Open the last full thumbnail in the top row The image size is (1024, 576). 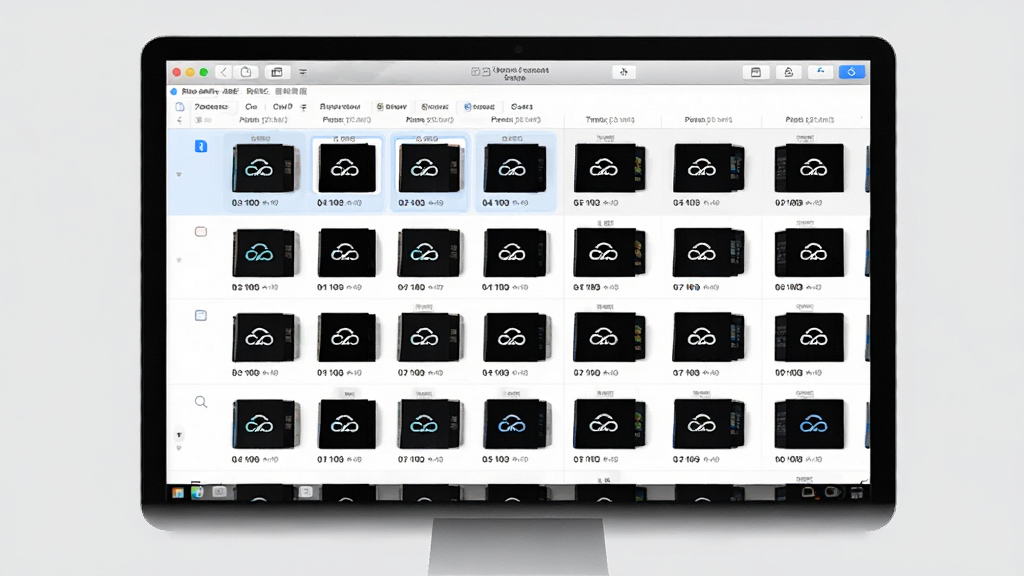click(809, 168)
